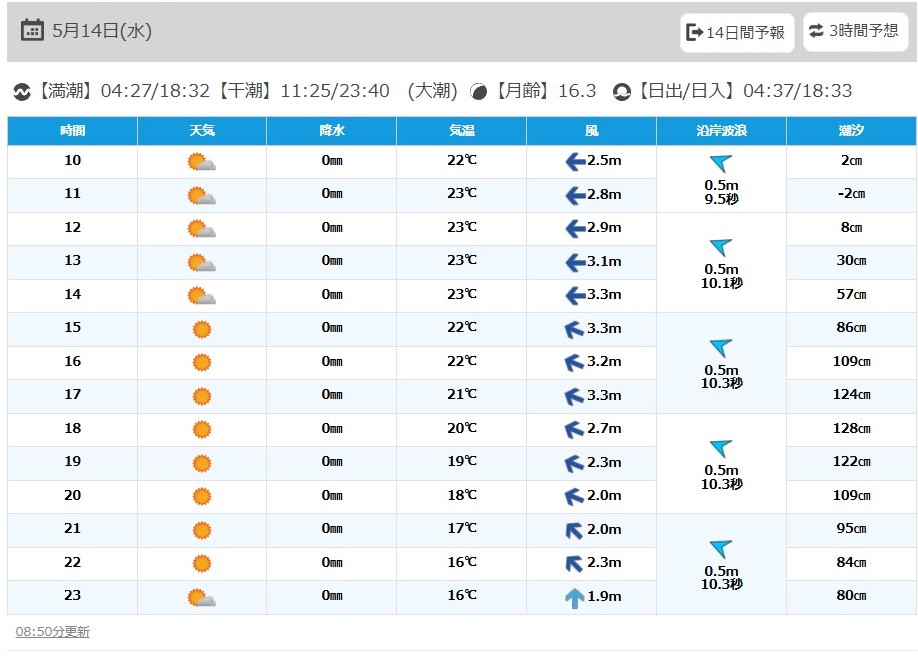Click the wave direction arrow above 10.1秒
Screen dimensions: 918x665
coord(721,246)
